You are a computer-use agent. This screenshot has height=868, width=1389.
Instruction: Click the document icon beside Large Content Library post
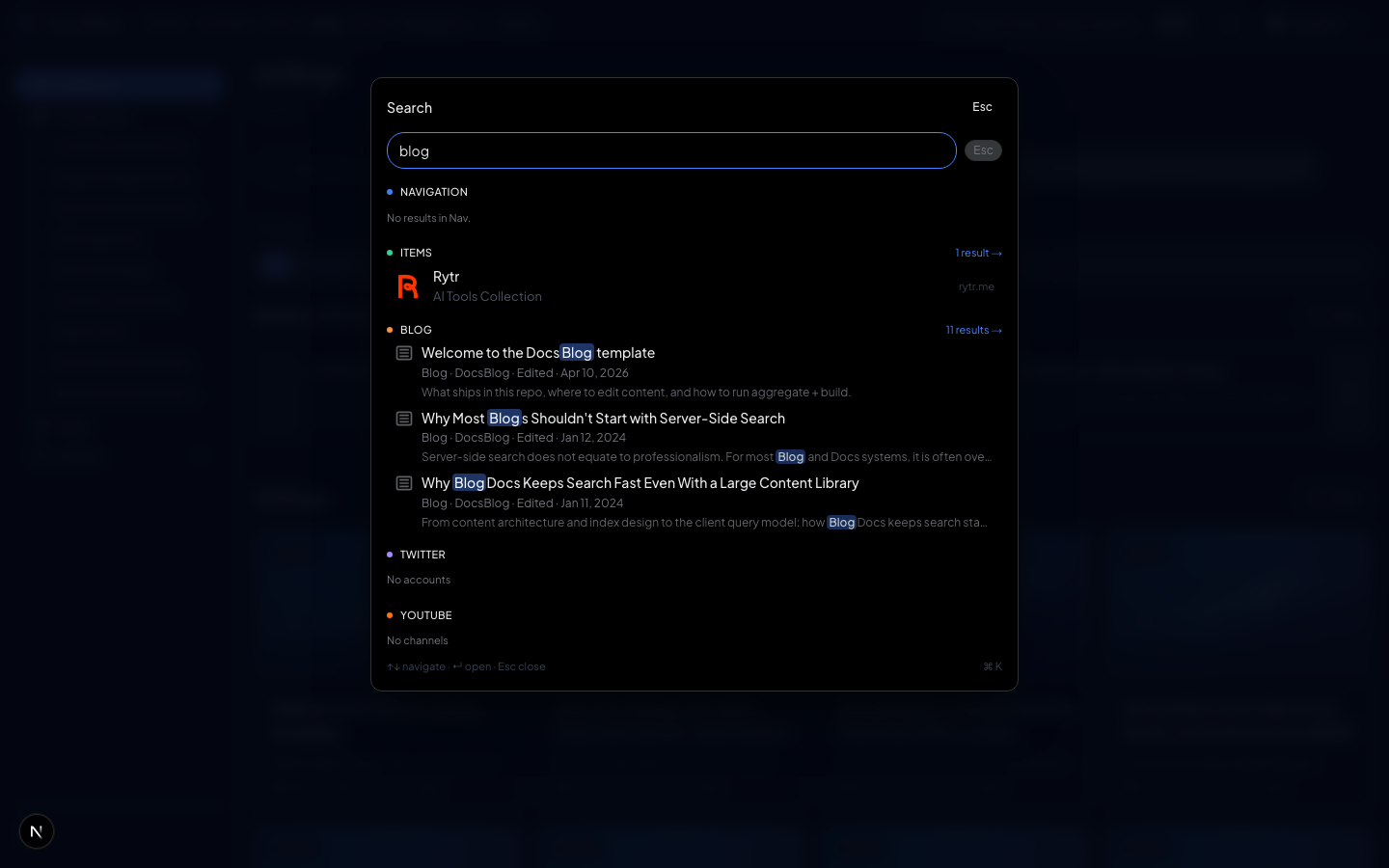(404, 483)
